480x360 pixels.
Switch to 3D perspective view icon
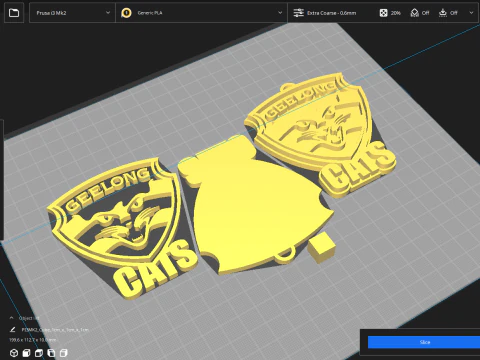(14, 353)
